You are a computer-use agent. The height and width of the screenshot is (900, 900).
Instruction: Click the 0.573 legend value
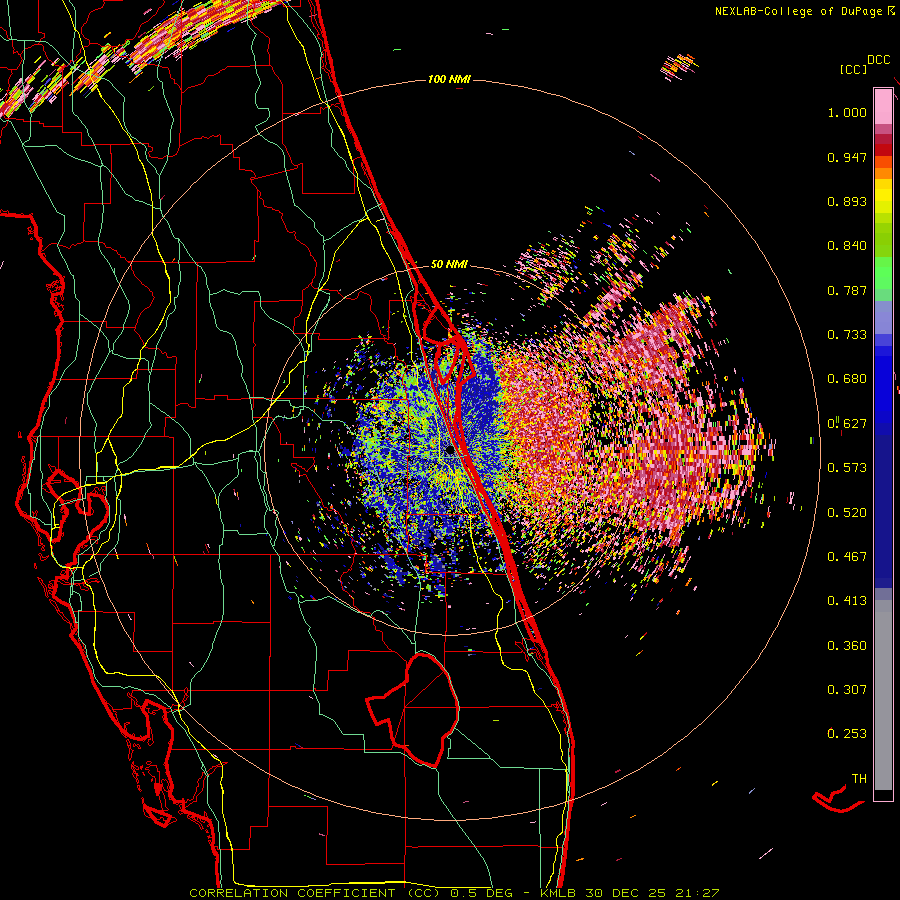pos(847,468)
